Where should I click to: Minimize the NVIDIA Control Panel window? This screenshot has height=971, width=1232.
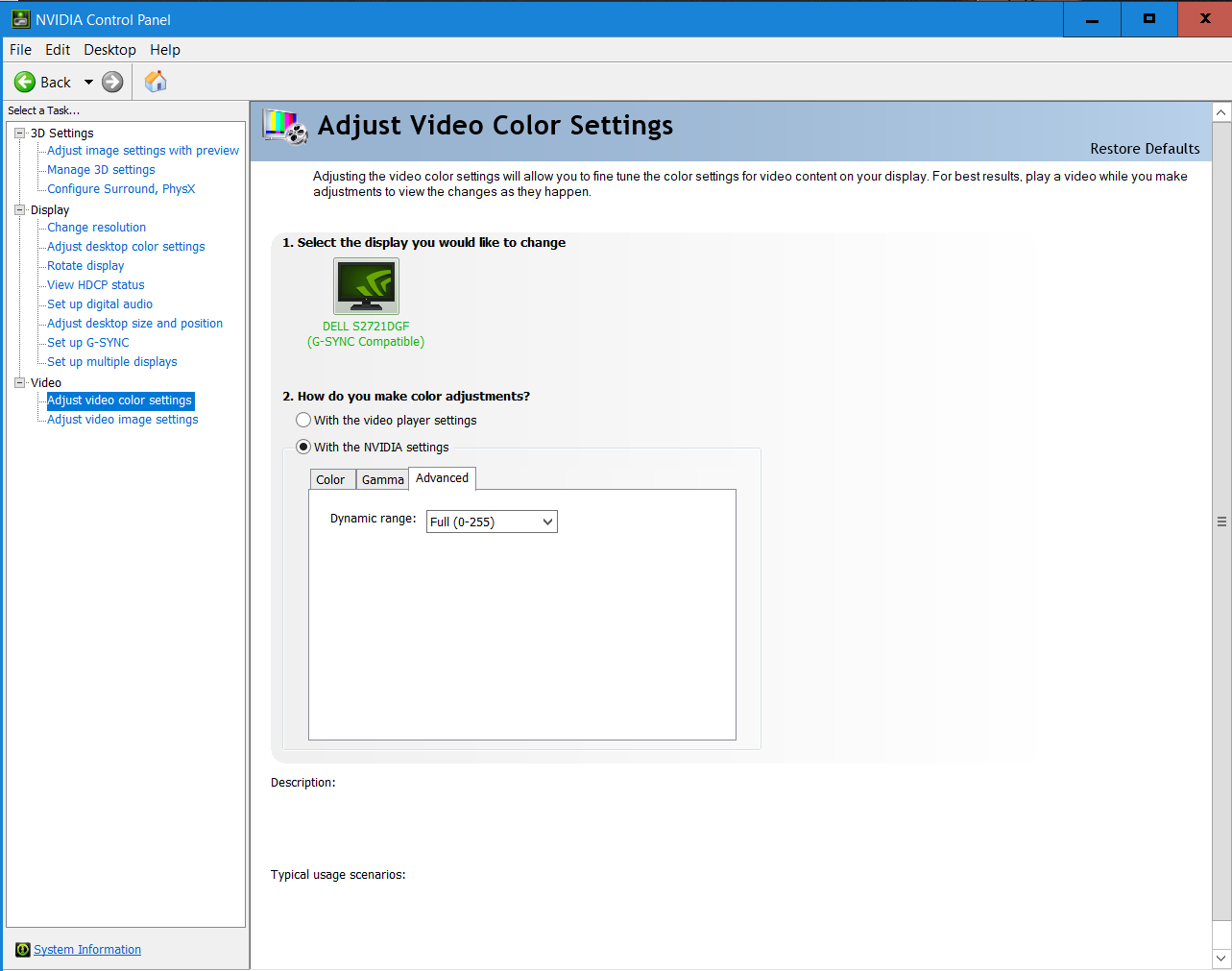click(1092, 19)
